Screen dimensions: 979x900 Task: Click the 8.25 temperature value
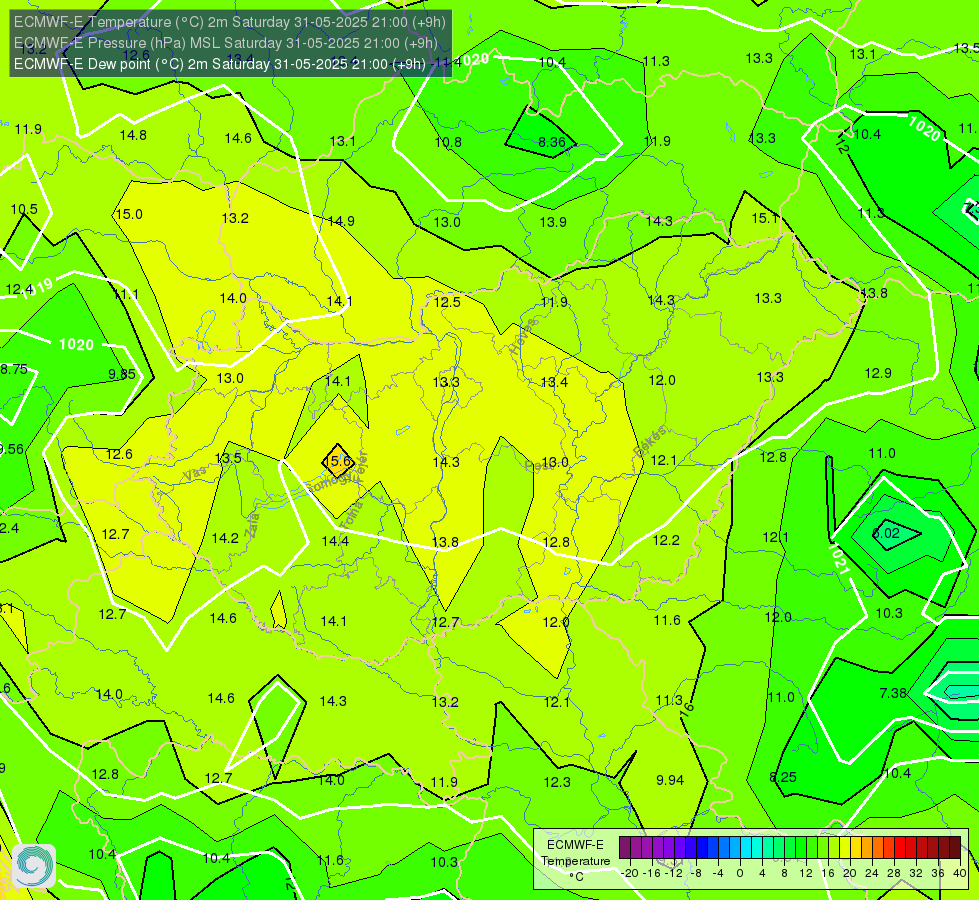(783, 777)
